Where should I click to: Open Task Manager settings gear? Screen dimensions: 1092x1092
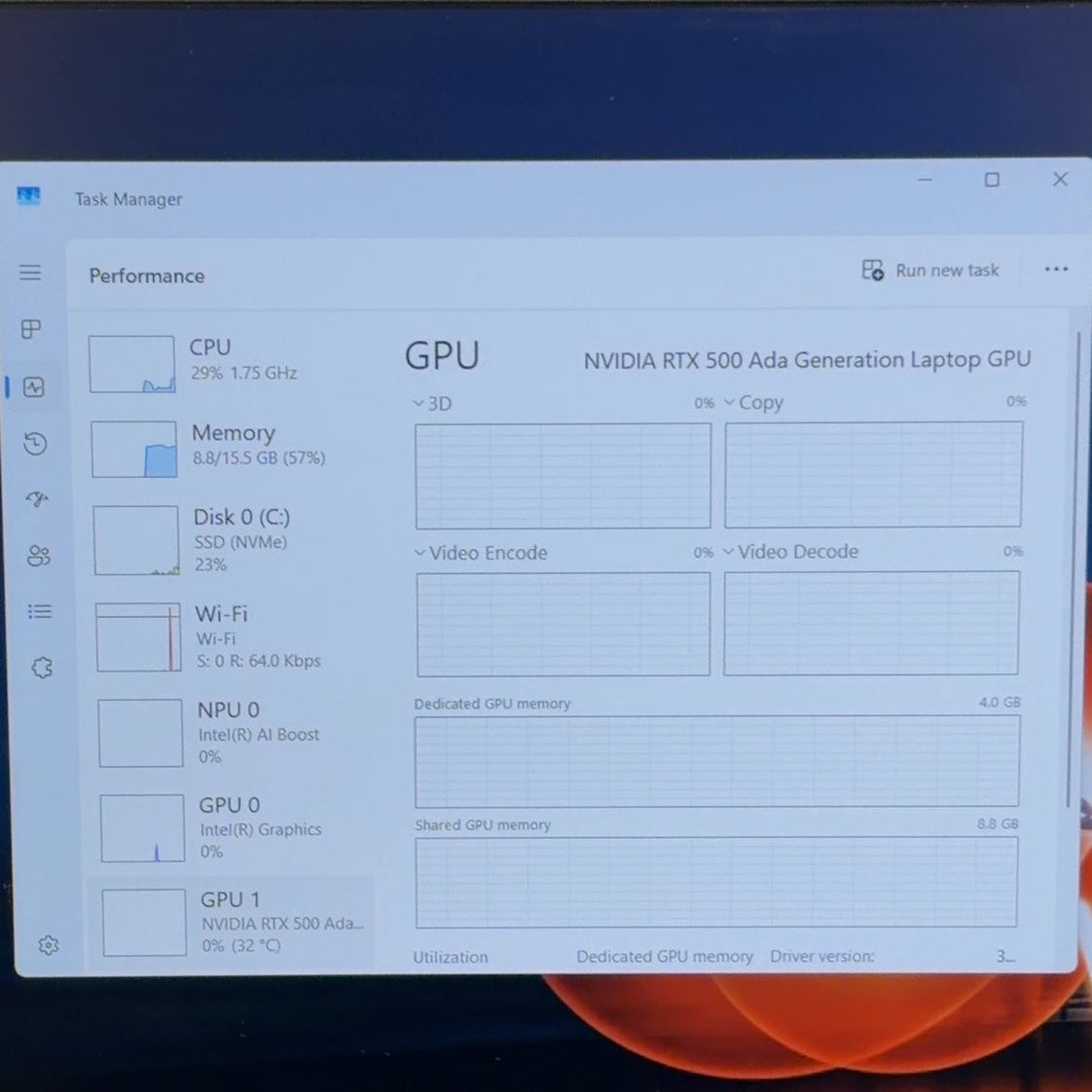click(48, 945)
